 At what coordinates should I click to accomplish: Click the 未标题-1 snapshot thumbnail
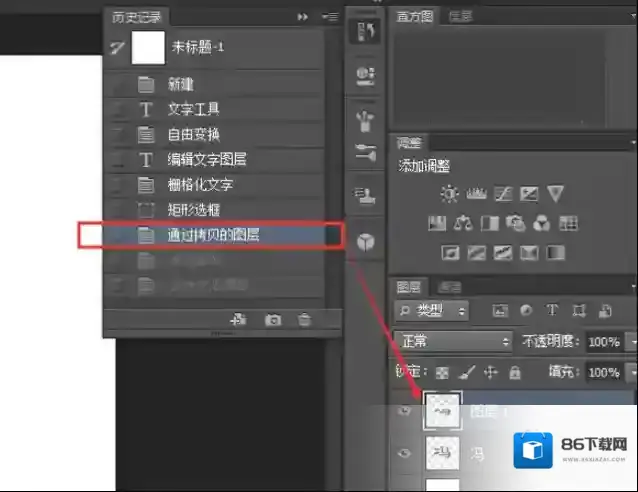148,47
